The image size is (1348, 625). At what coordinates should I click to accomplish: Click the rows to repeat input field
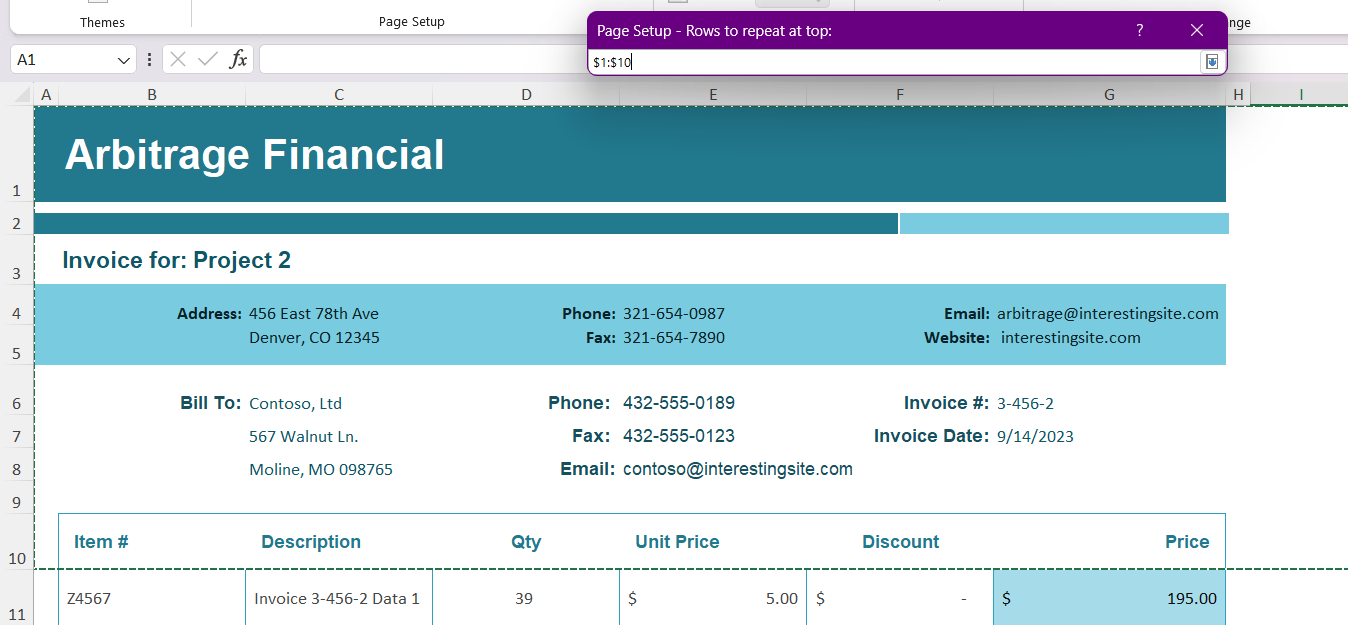(895, 62)
